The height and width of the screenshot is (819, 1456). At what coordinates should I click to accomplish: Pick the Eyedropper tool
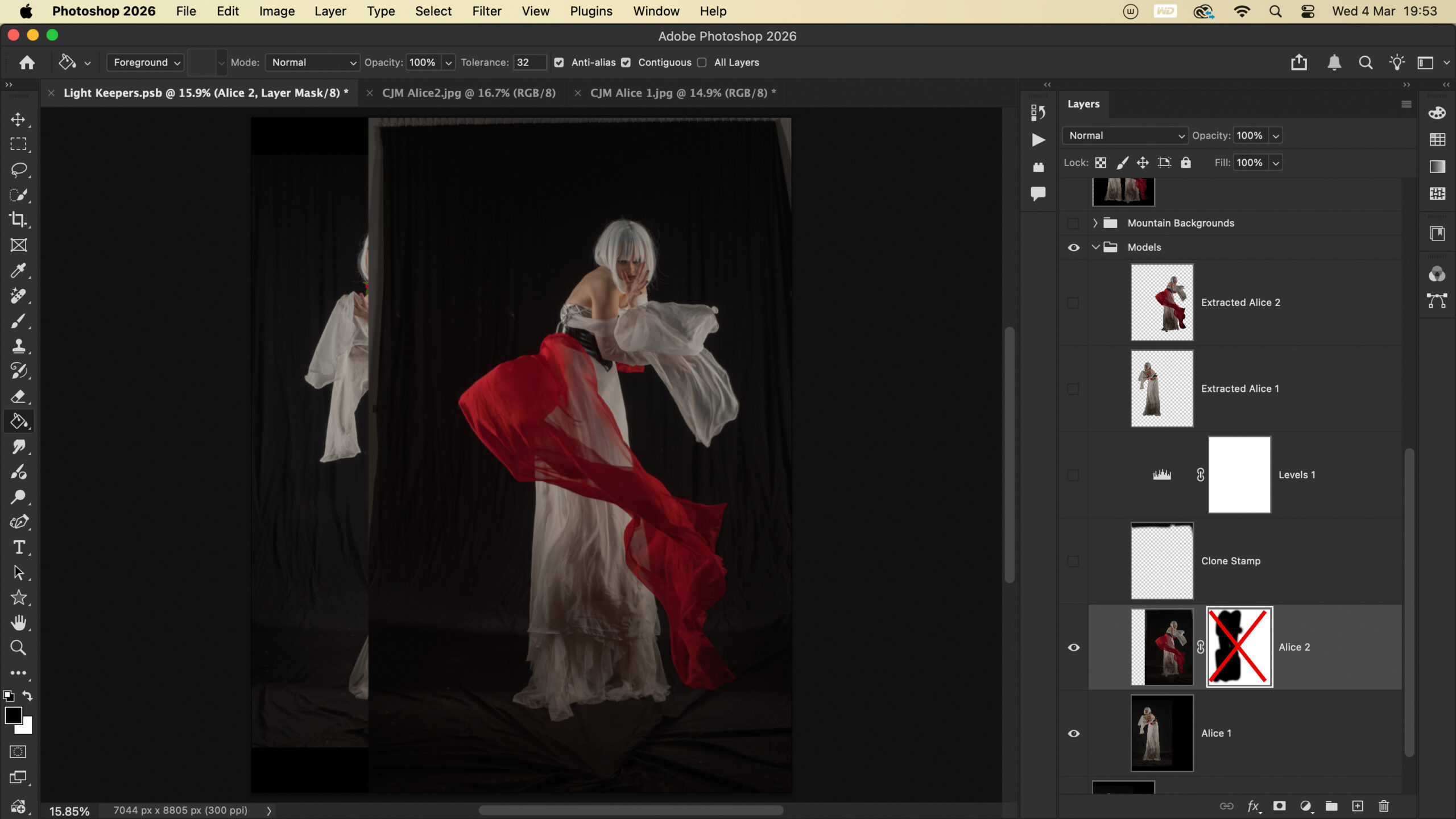[18, 270]
